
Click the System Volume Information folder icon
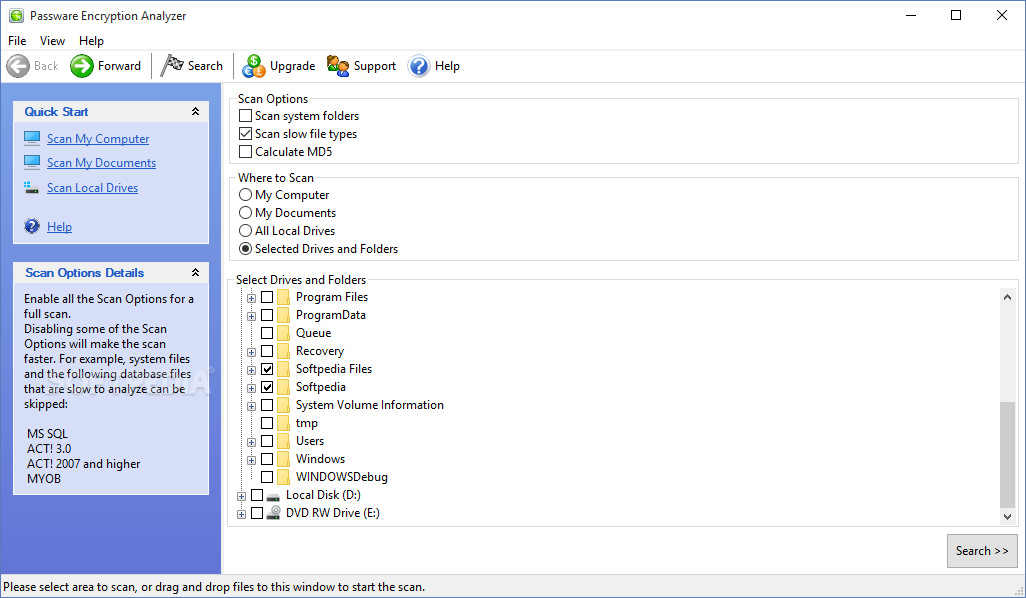[x=283, y=405]
